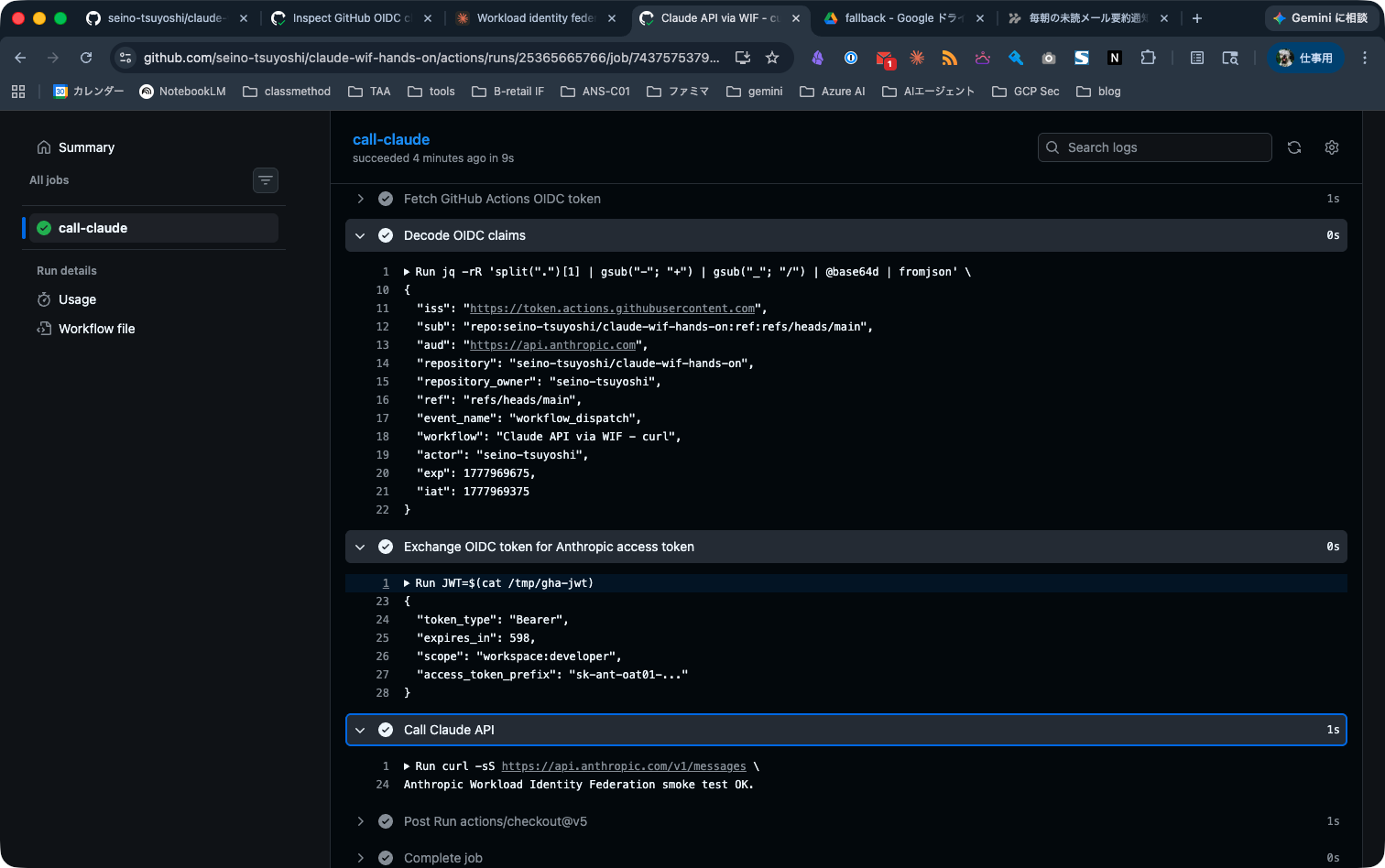Open the Chrome apps grid icon
Viewport: 1385px width, 868px height.
click(18, 91)
